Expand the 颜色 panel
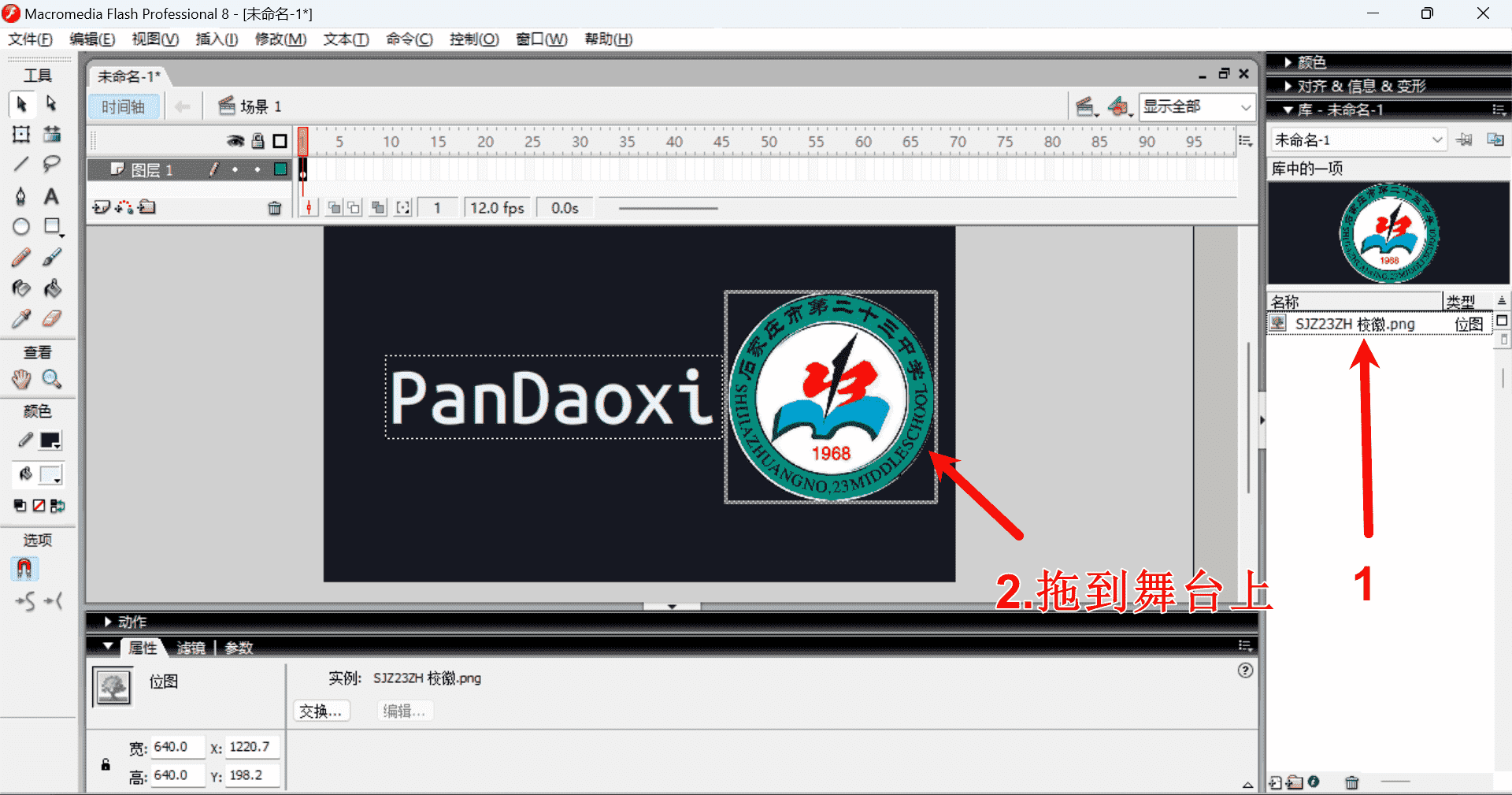The width and height of the screenshot is (1512, 795). 1311,62
